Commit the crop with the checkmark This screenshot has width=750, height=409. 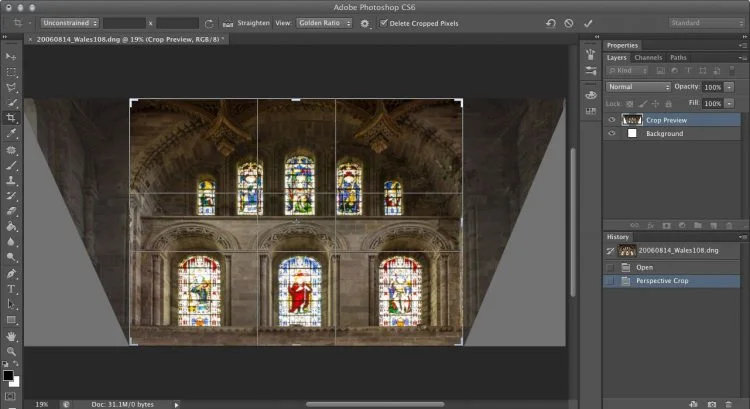(588, 23)
